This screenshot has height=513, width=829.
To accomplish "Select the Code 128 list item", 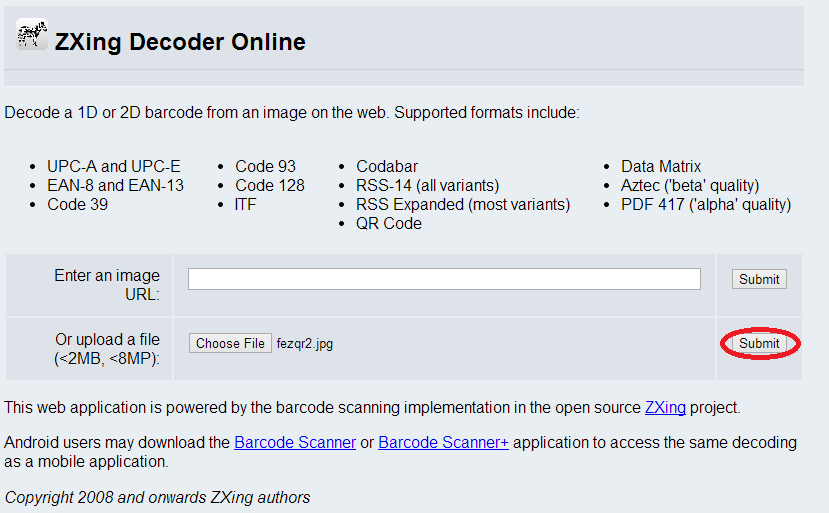I will point(270,185).
